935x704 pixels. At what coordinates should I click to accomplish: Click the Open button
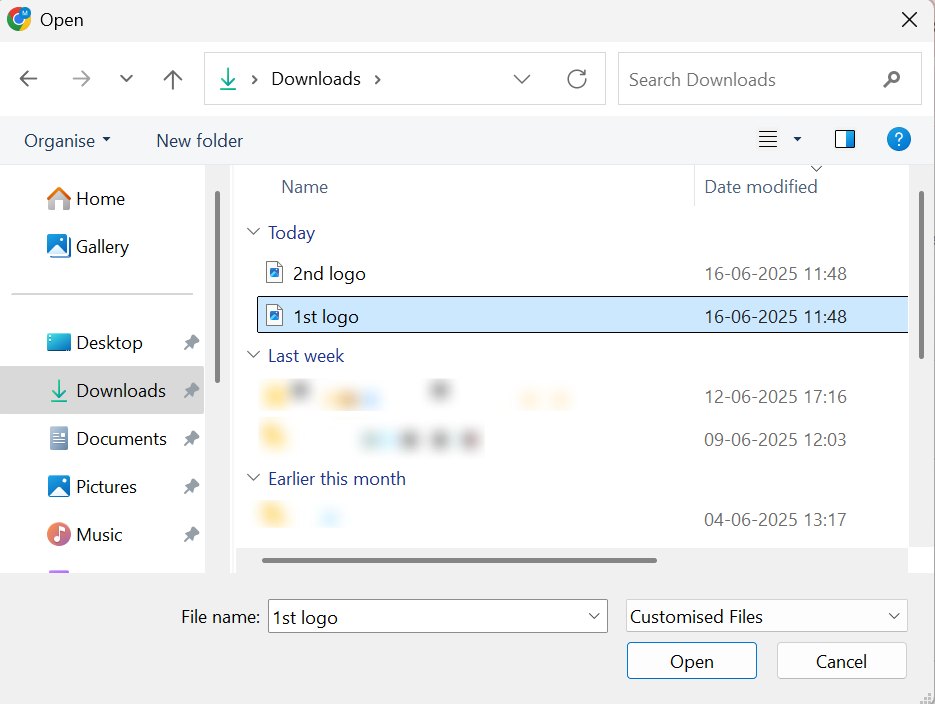pyautogui.click(x=691, y=661)
